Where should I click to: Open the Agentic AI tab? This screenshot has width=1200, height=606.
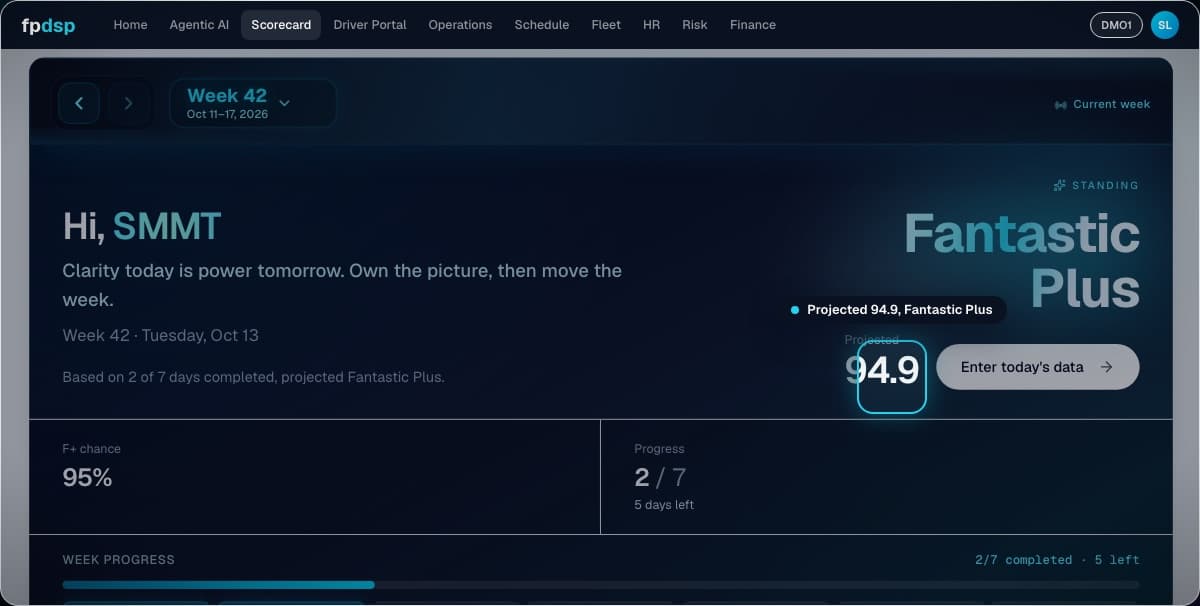[x=199, y=25]
